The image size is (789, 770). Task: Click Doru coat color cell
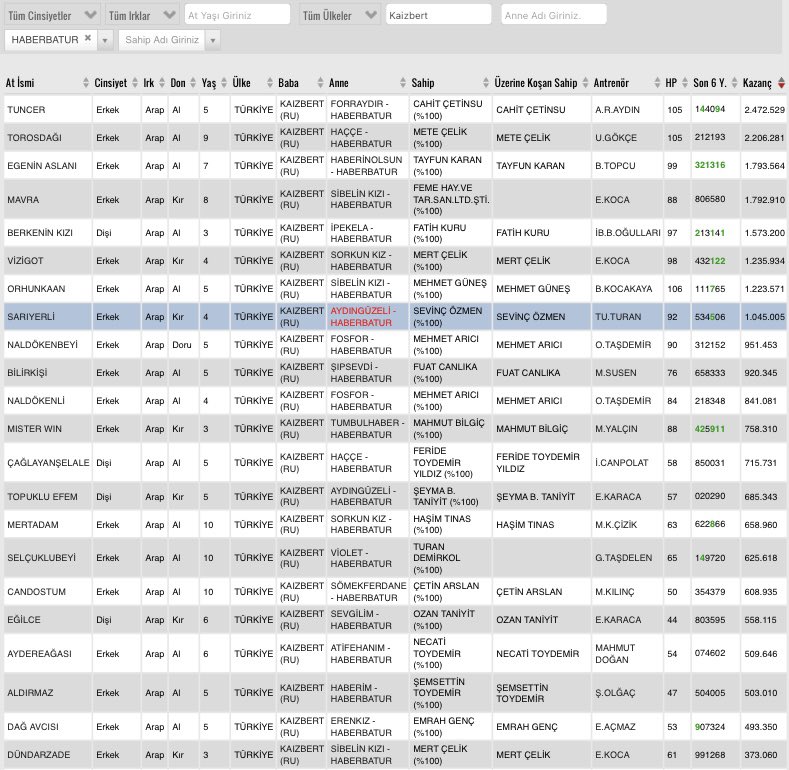(x=182, y=345)
